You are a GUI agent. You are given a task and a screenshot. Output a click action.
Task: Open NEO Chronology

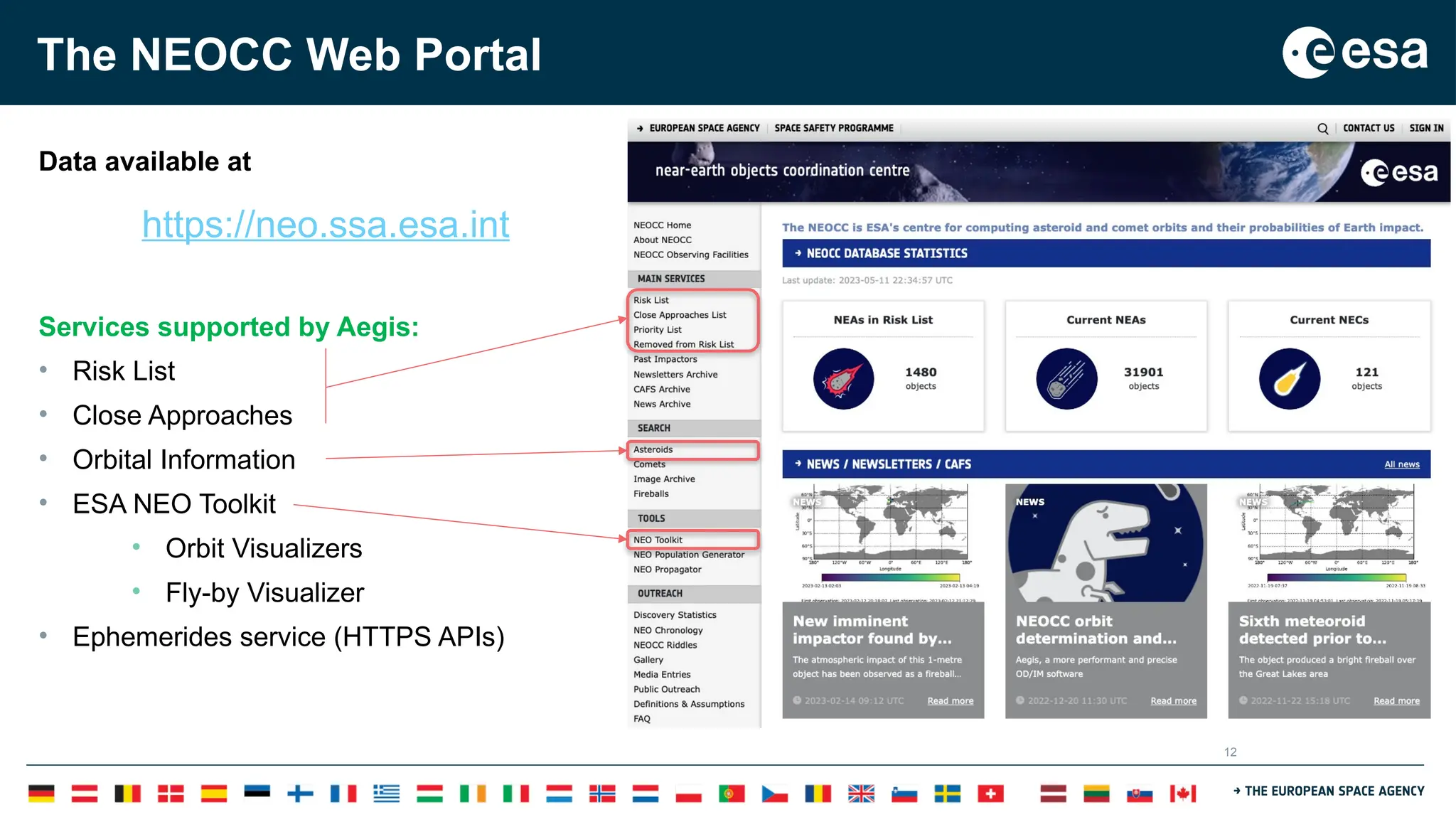click(x=668, y=631)
